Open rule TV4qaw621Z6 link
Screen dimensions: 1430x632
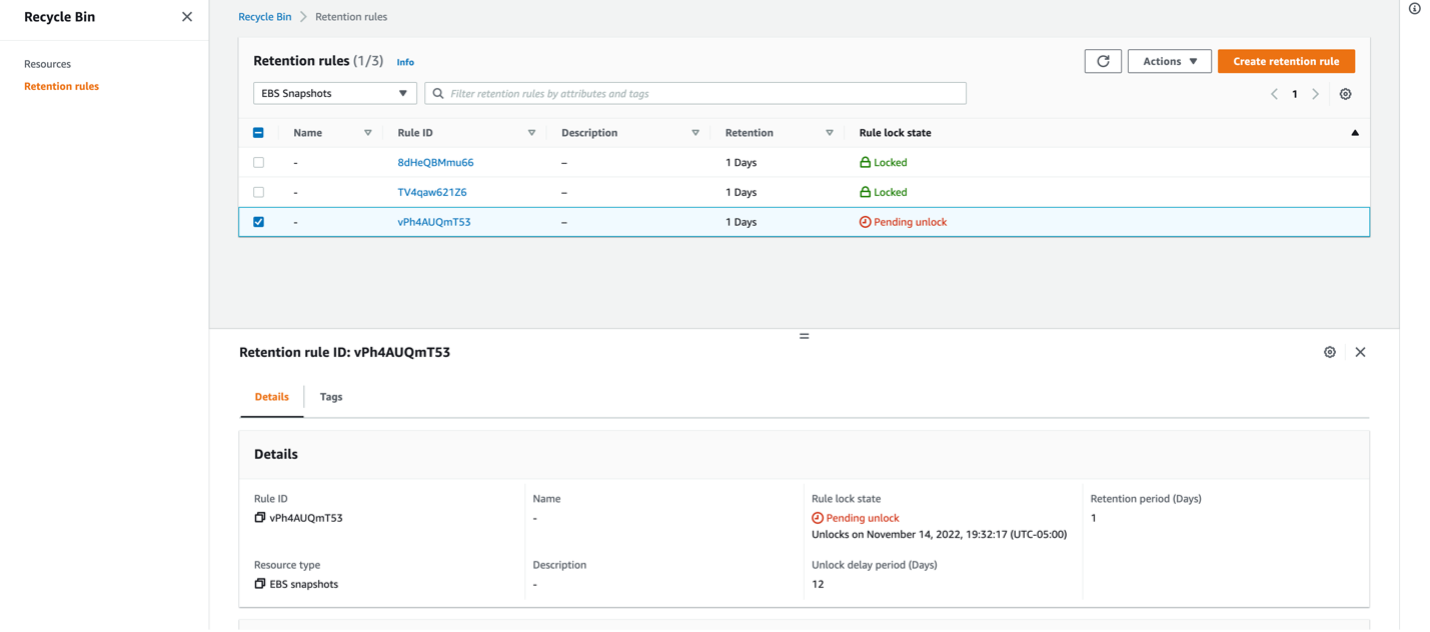pos(432,192)
